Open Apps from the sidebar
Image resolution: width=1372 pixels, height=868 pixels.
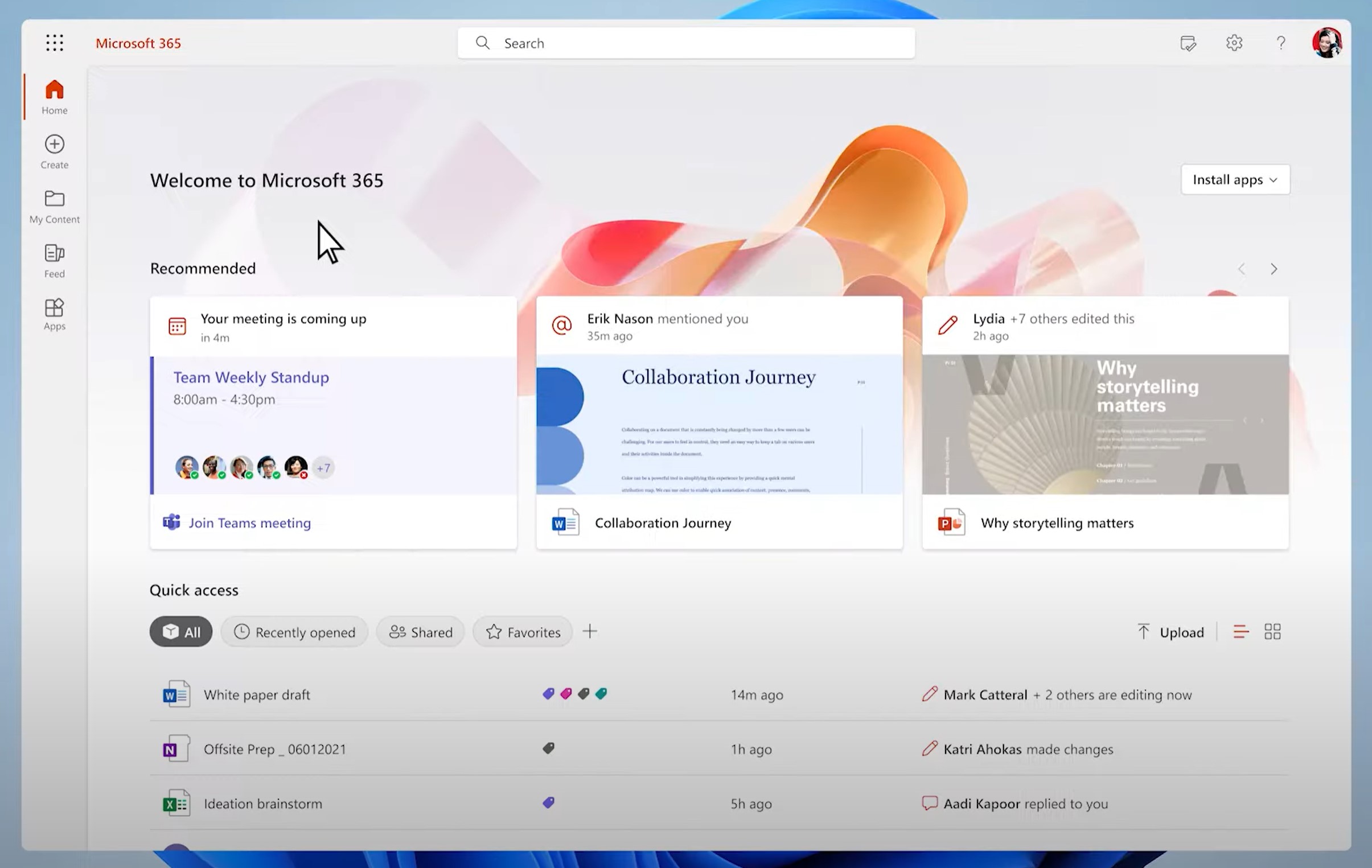[x=55, y=314]
